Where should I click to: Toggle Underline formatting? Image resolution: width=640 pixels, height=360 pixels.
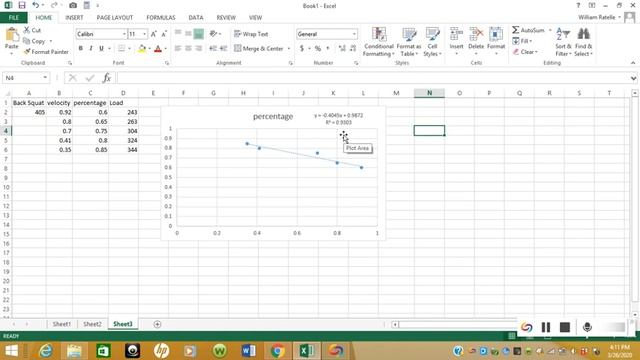(x=101, y=49)
